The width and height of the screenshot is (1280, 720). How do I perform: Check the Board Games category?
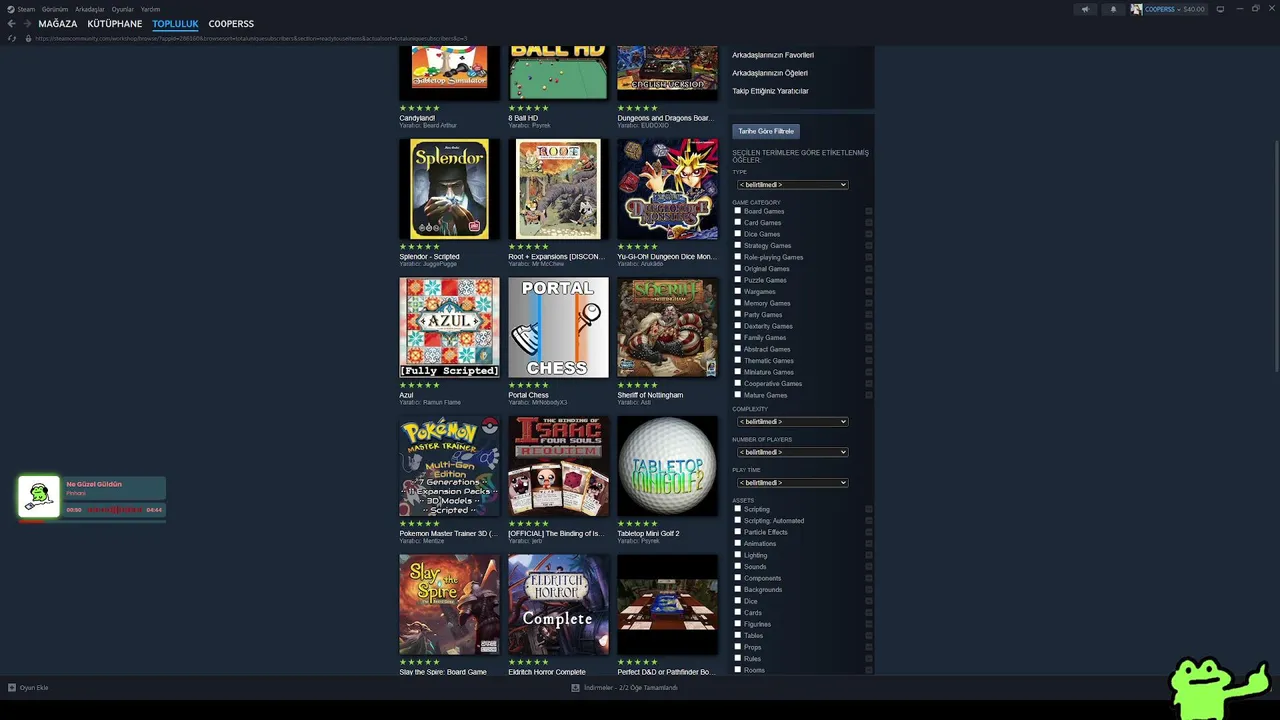tap(738, 211)
